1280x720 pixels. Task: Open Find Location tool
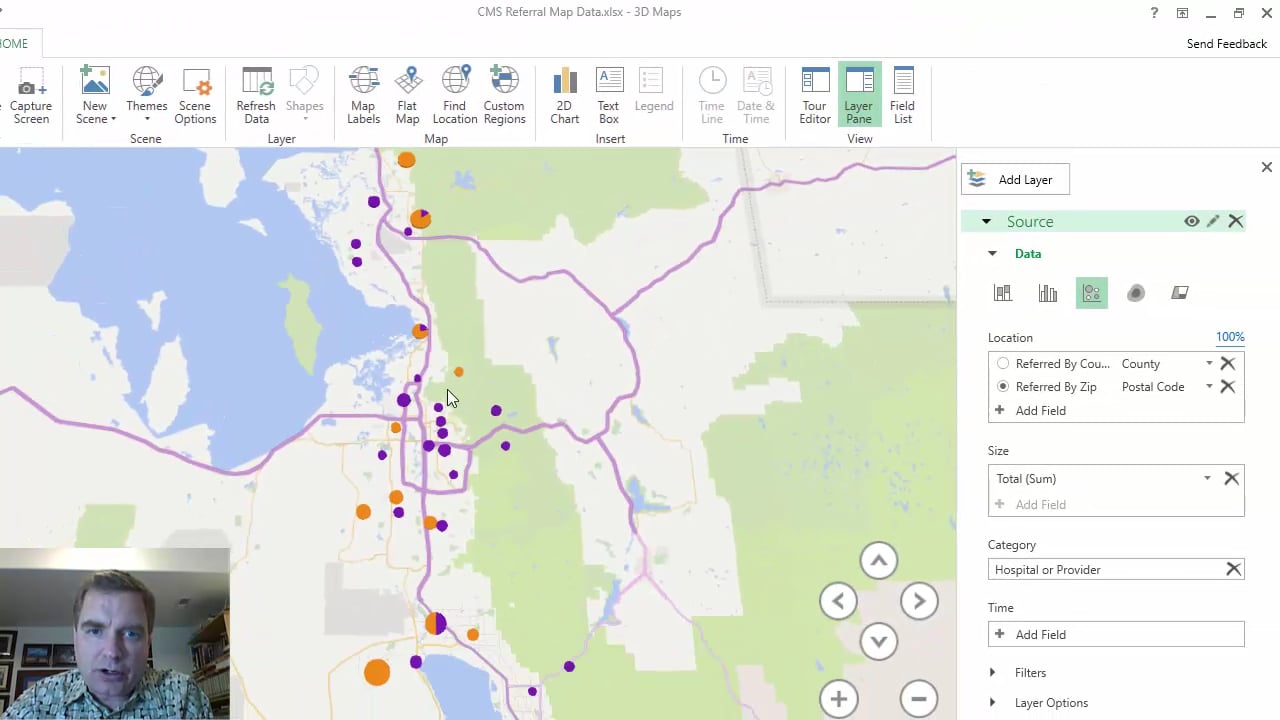point(454,96)
